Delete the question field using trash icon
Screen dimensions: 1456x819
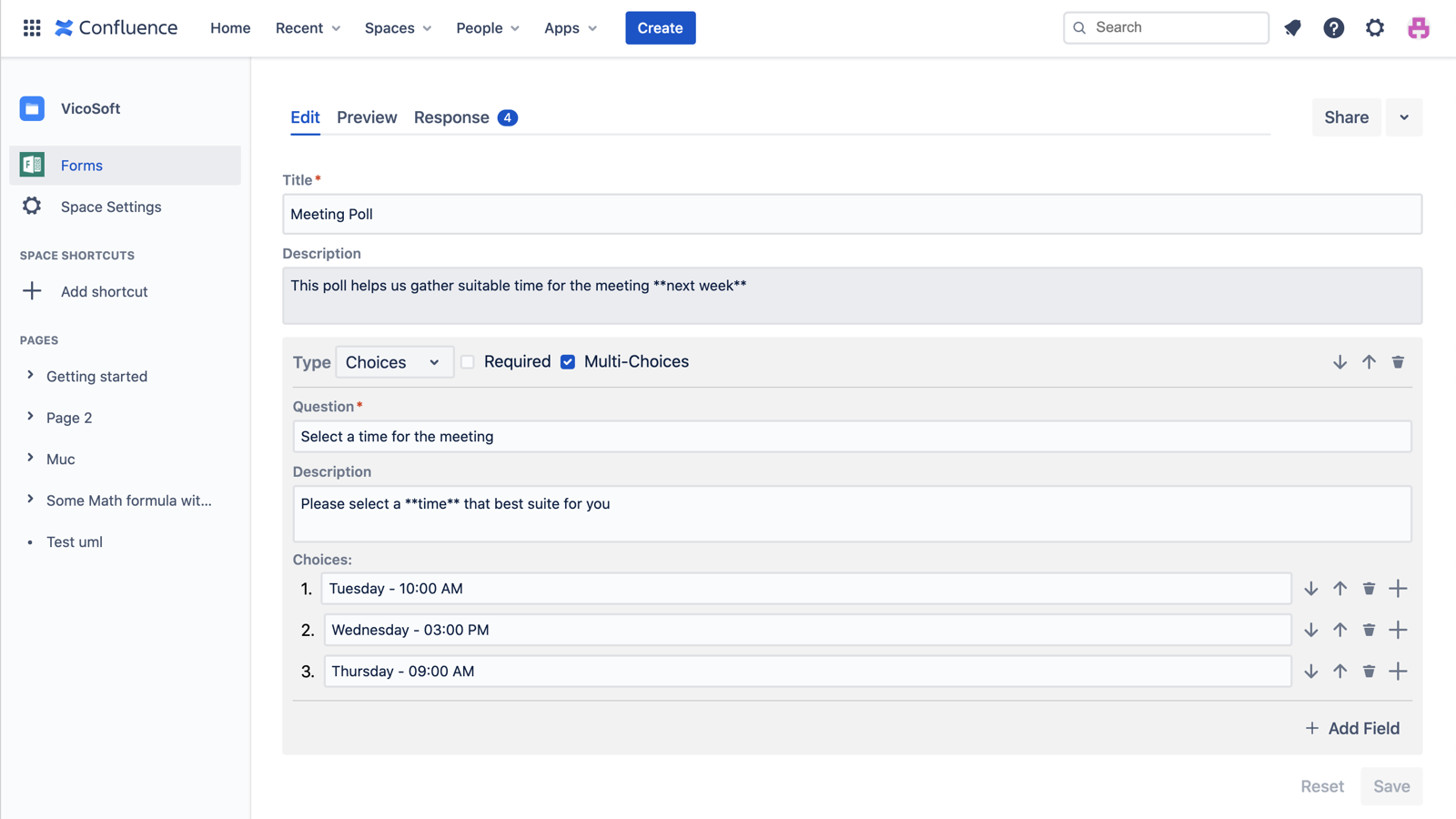click(1398, 362)
